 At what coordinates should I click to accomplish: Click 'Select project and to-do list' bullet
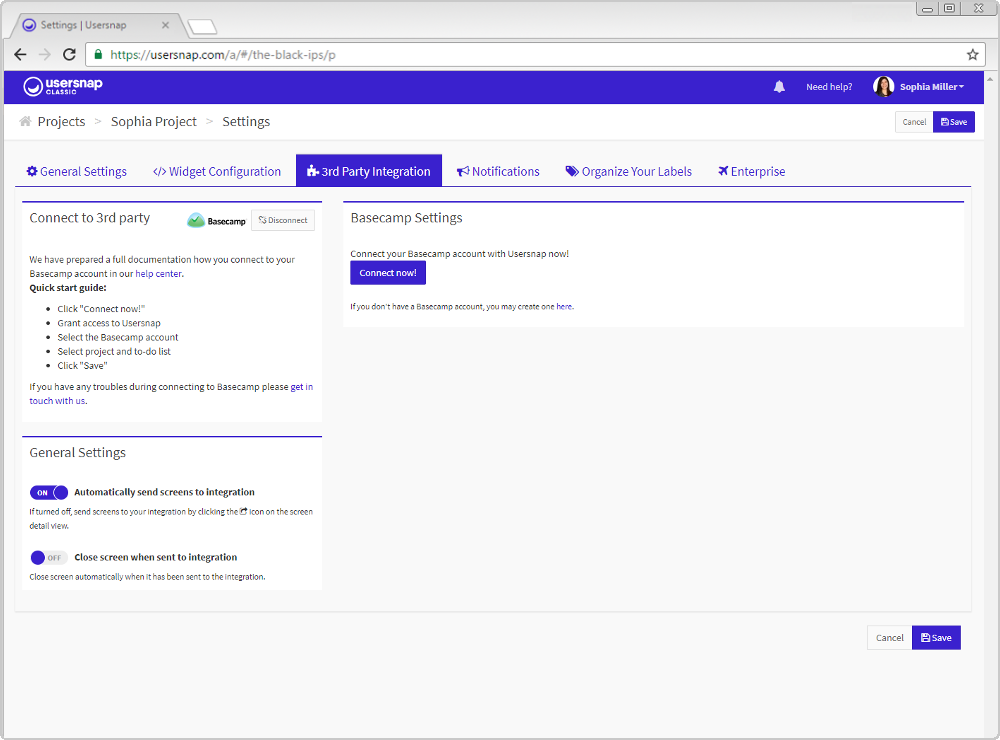[114, 352]
